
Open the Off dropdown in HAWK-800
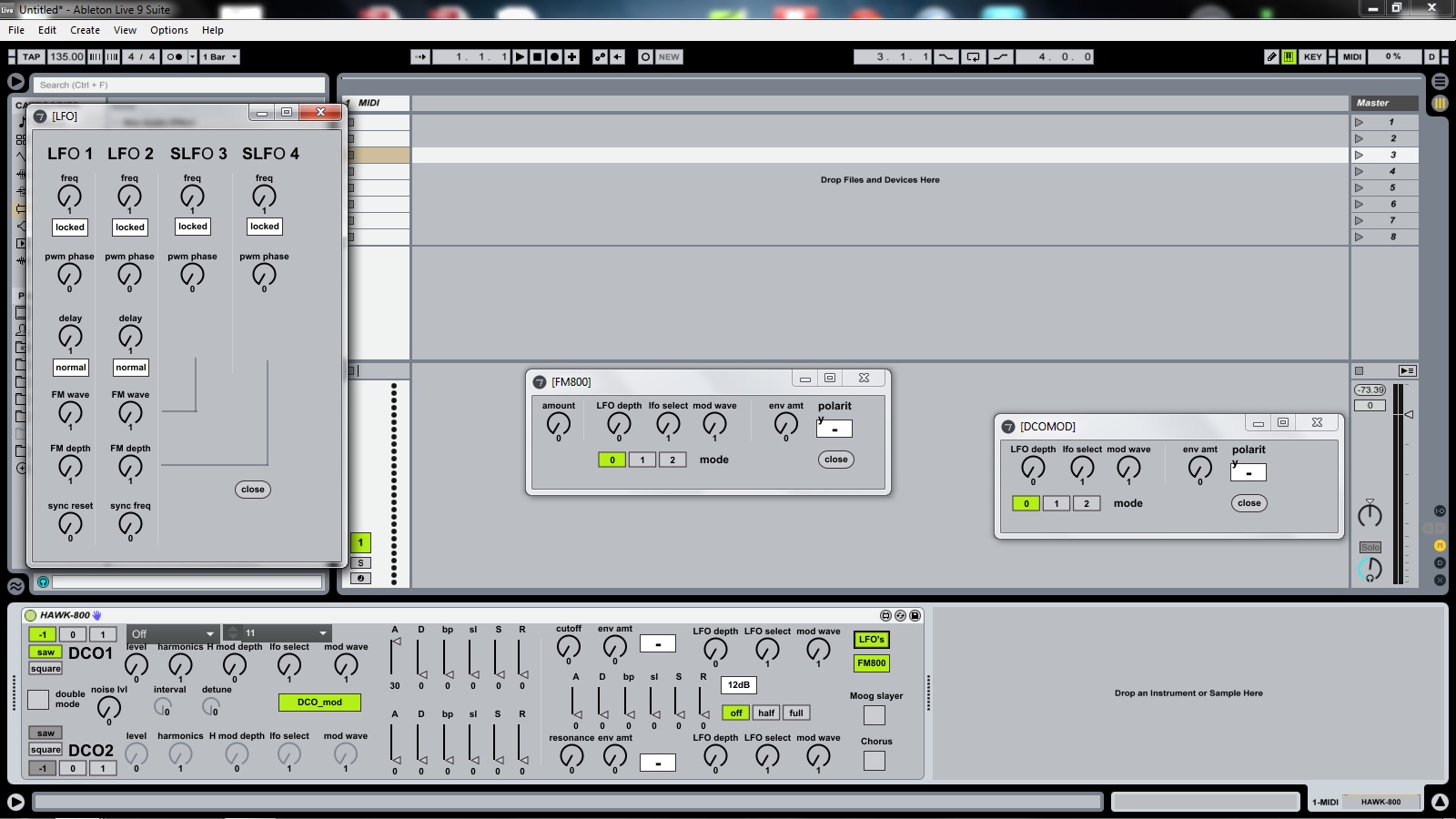172,633
